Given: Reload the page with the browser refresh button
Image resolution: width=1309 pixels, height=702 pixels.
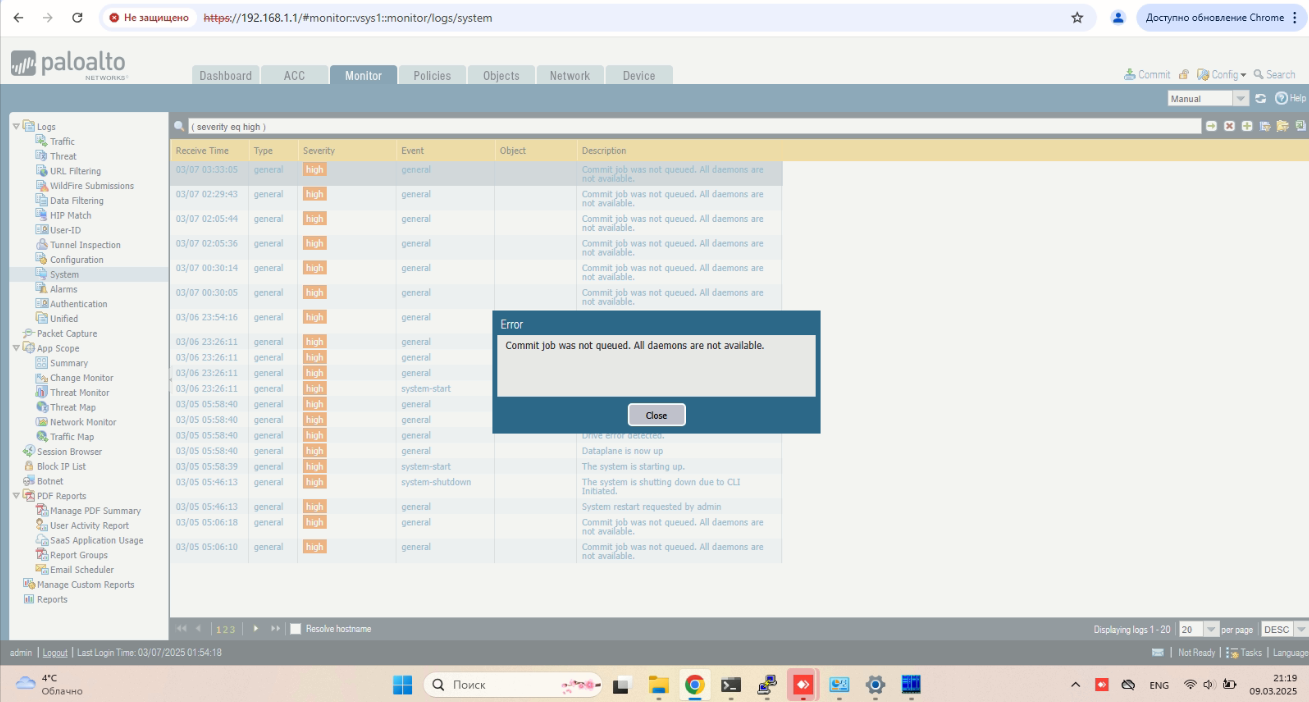Looking at the screenshot, I should pos(78,18).
